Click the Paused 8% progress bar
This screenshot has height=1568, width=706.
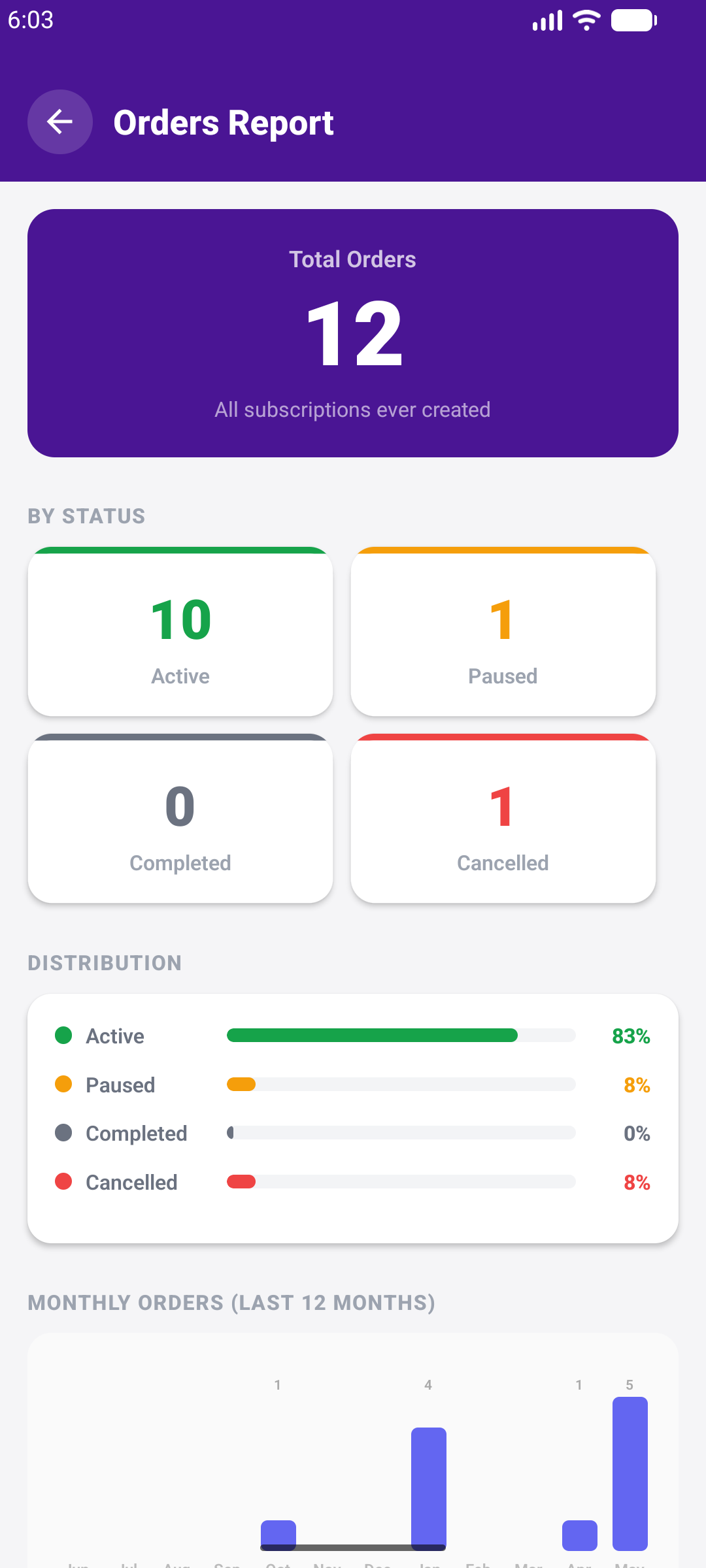(x=401, y=1085)
